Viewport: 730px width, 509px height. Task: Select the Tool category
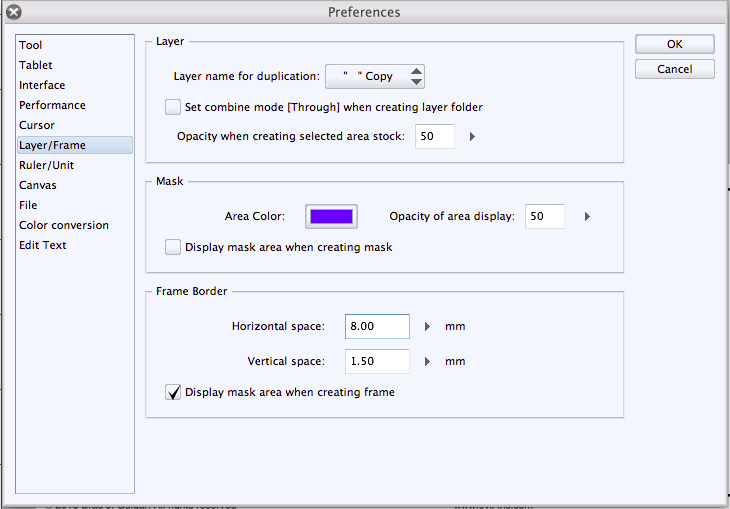[x=31, y=45]
